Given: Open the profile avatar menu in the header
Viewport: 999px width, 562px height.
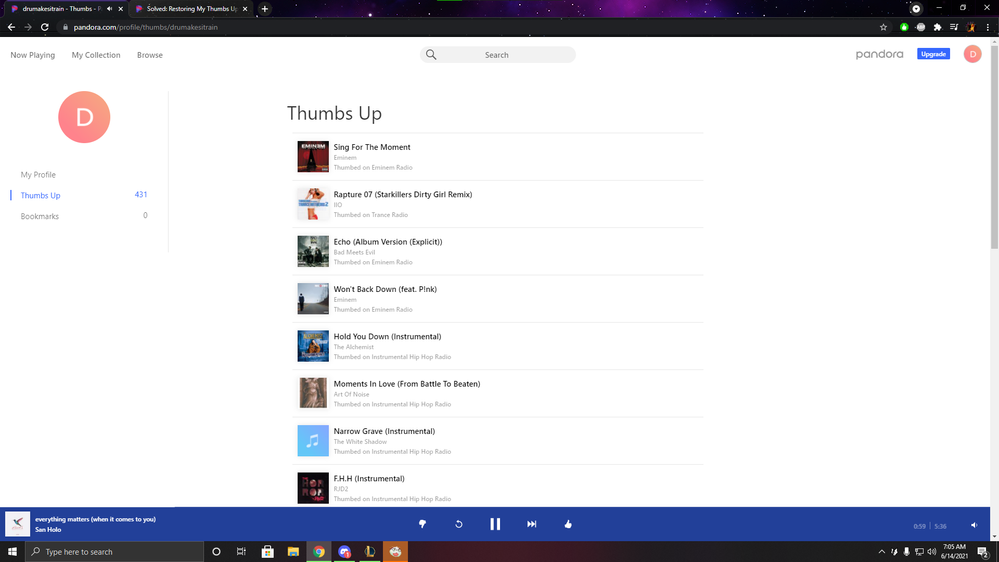Looking at the screenshot, I should click(972, 54).
